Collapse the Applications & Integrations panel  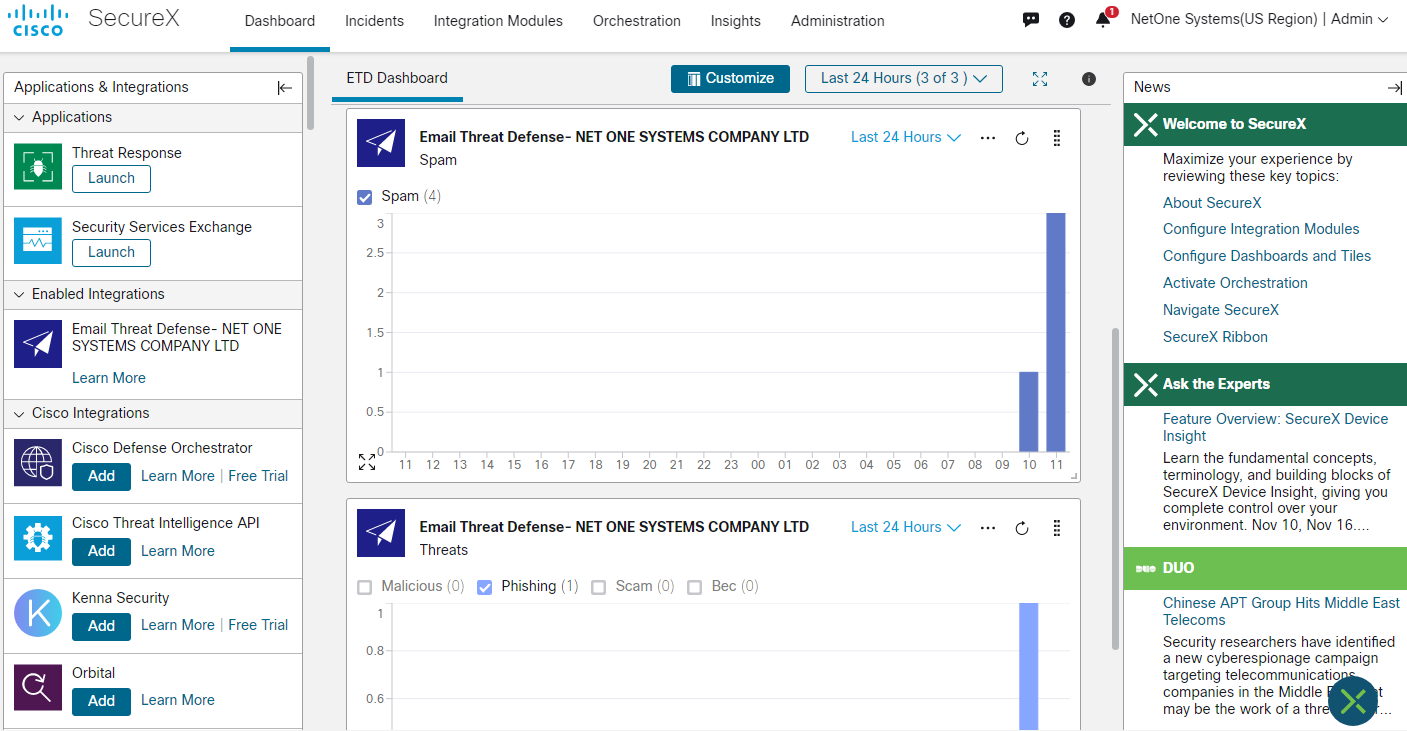285,88
